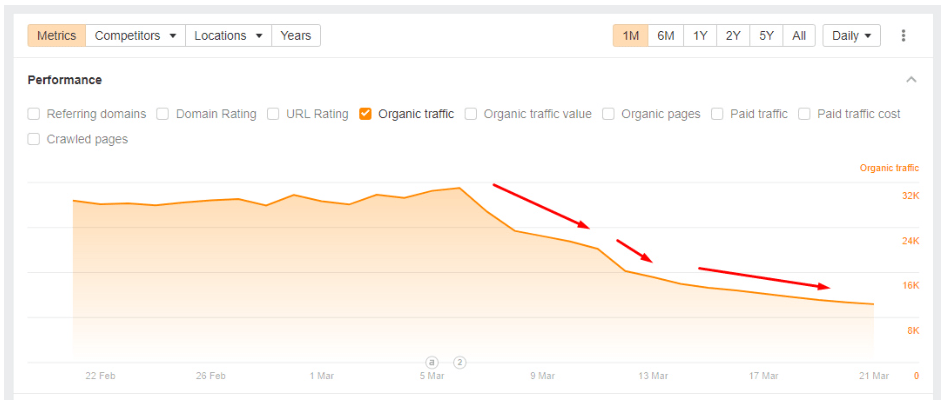The width and height of the screenshot is (951, 410).
Task: Expand the Locations dropdown
Action: (x=228, y=36)
